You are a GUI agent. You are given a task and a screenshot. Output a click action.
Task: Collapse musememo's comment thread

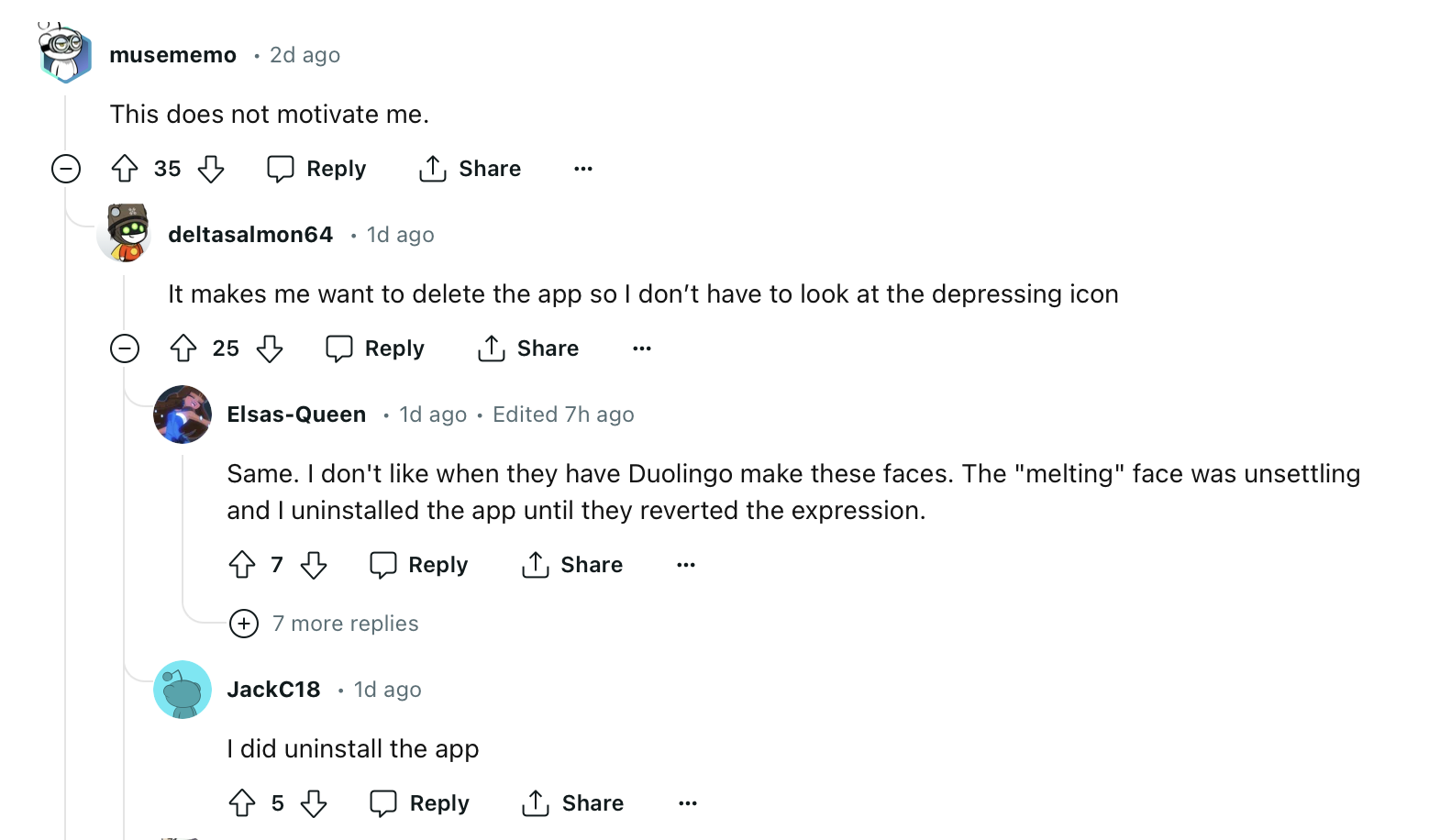66,169
